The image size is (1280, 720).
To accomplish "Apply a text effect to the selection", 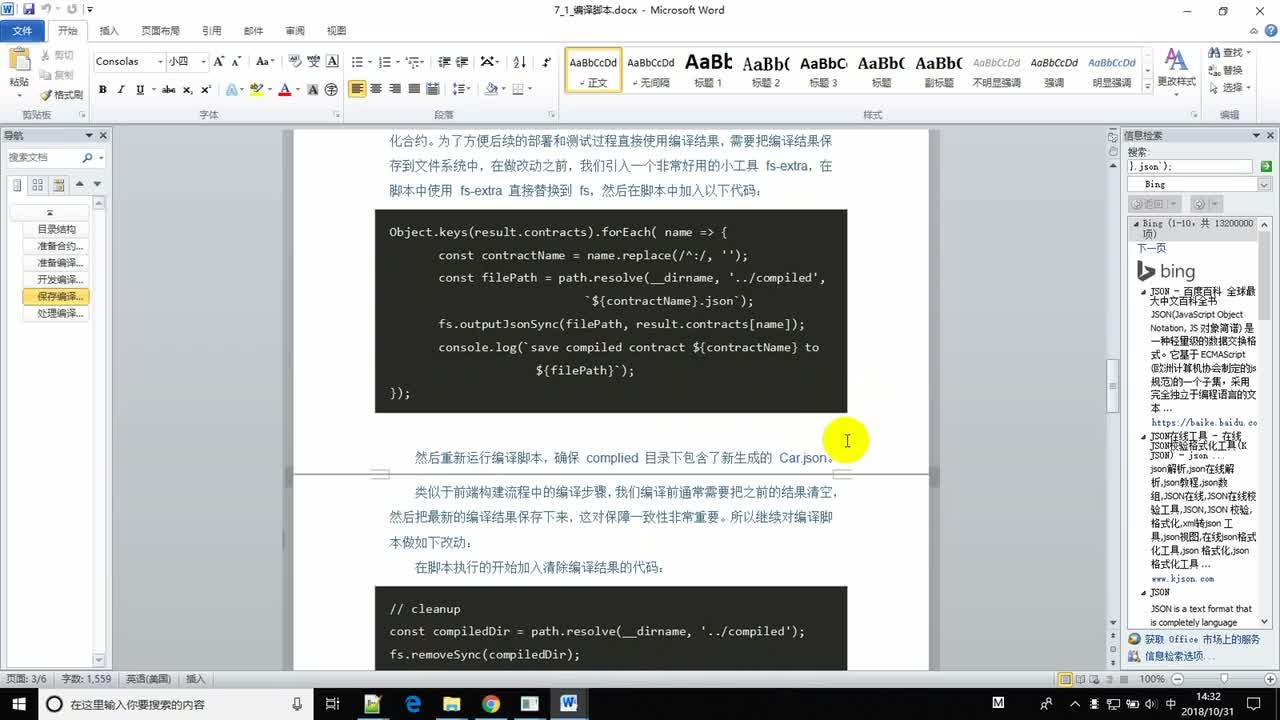I will pyautogui.click(x=233, y=89).
